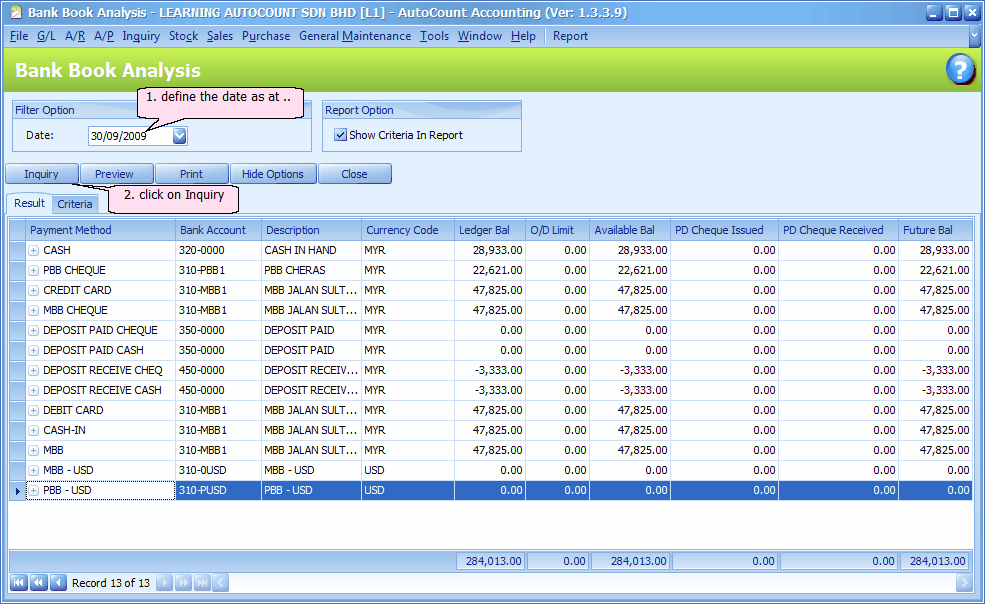
Task: Click the 310-PBB1 bank account cell
Action: tap(219, 270)
